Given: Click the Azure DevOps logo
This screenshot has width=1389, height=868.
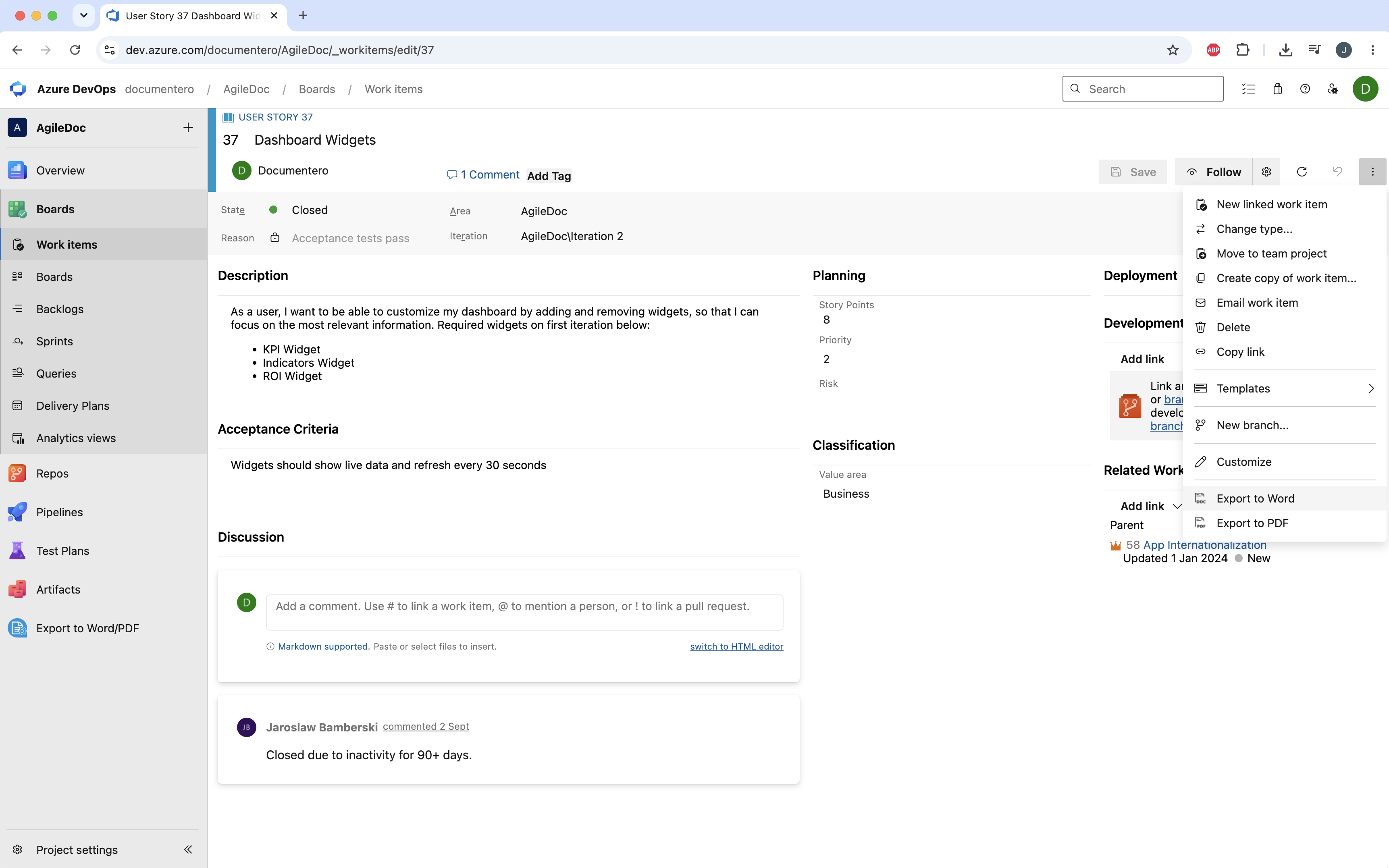Looking at the screenshot, I should click(18, 89).
